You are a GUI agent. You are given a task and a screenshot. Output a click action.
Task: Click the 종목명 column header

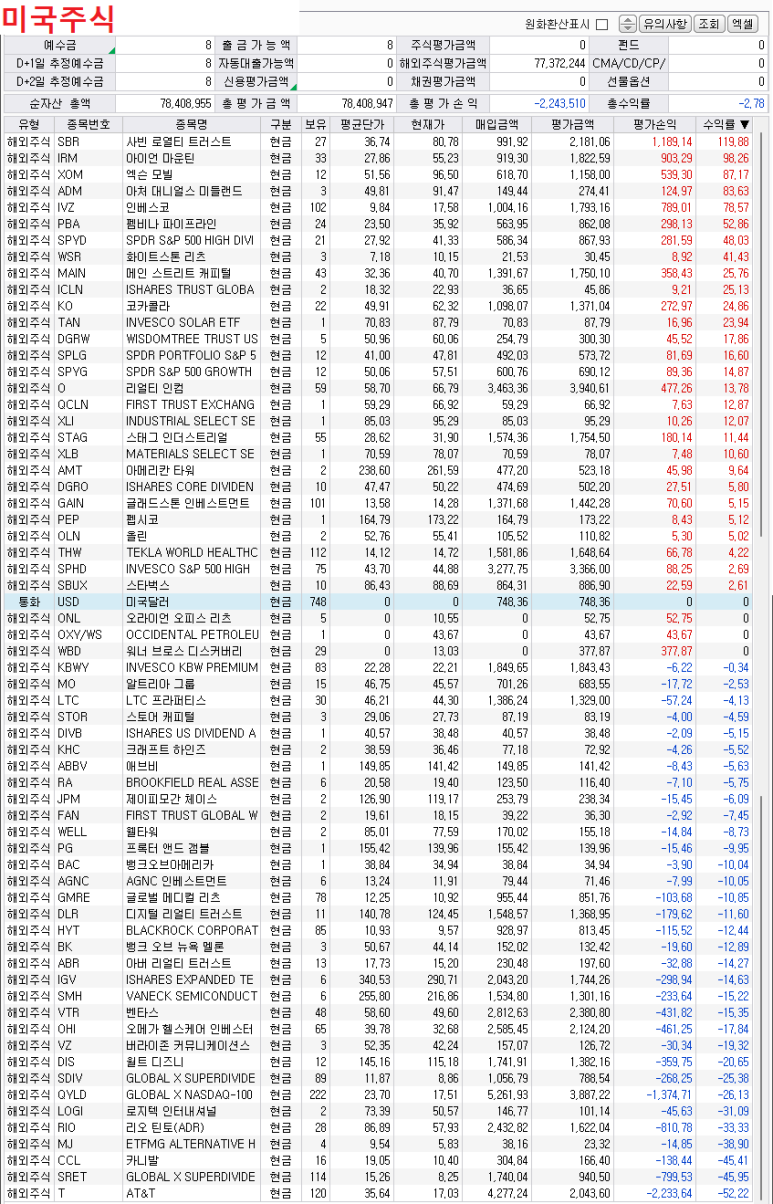(x=192, y=124)
